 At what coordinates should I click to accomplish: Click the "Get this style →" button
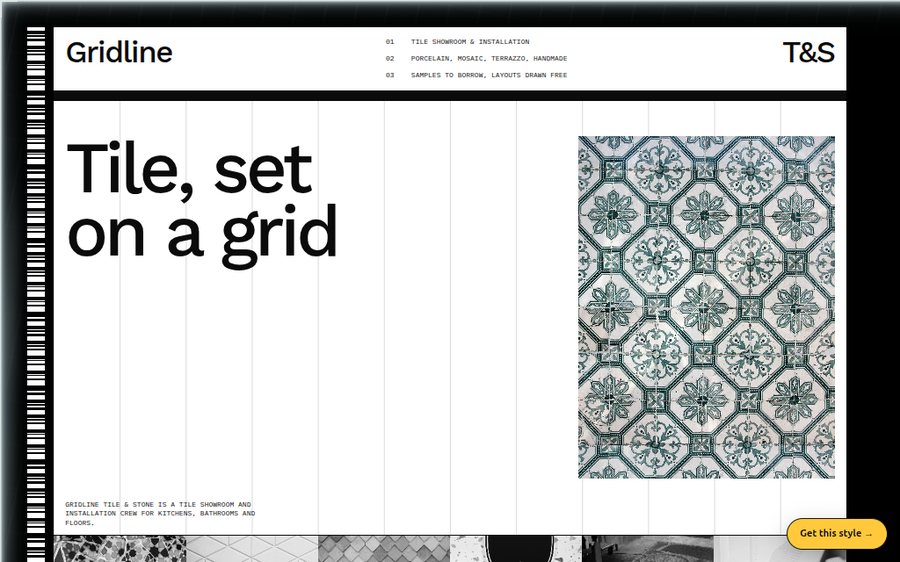click(x=836, y=533)
